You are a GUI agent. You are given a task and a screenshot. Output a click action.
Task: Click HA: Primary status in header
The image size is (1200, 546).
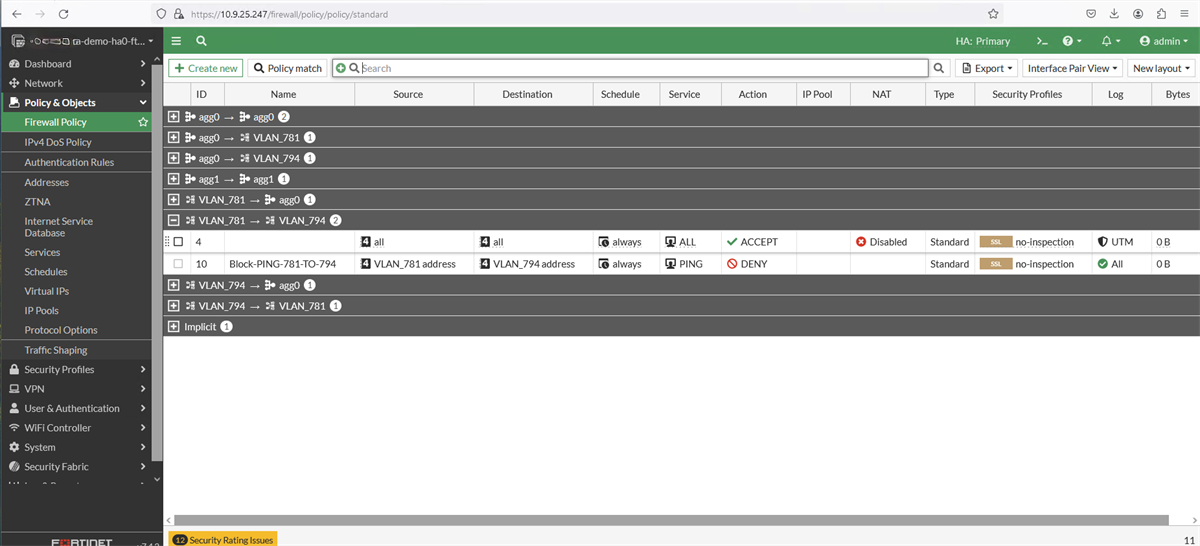tap(983, 41)
